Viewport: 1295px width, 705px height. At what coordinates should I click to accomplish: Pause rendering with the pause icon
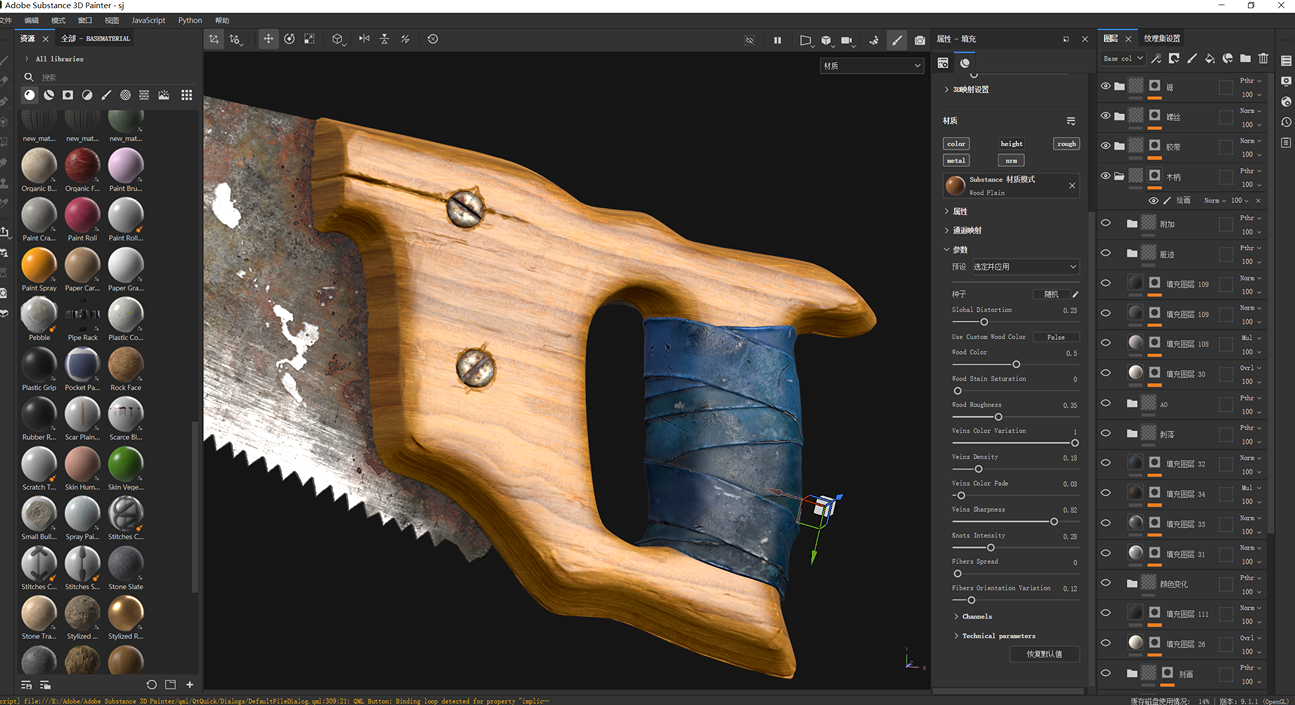(777, 40)
